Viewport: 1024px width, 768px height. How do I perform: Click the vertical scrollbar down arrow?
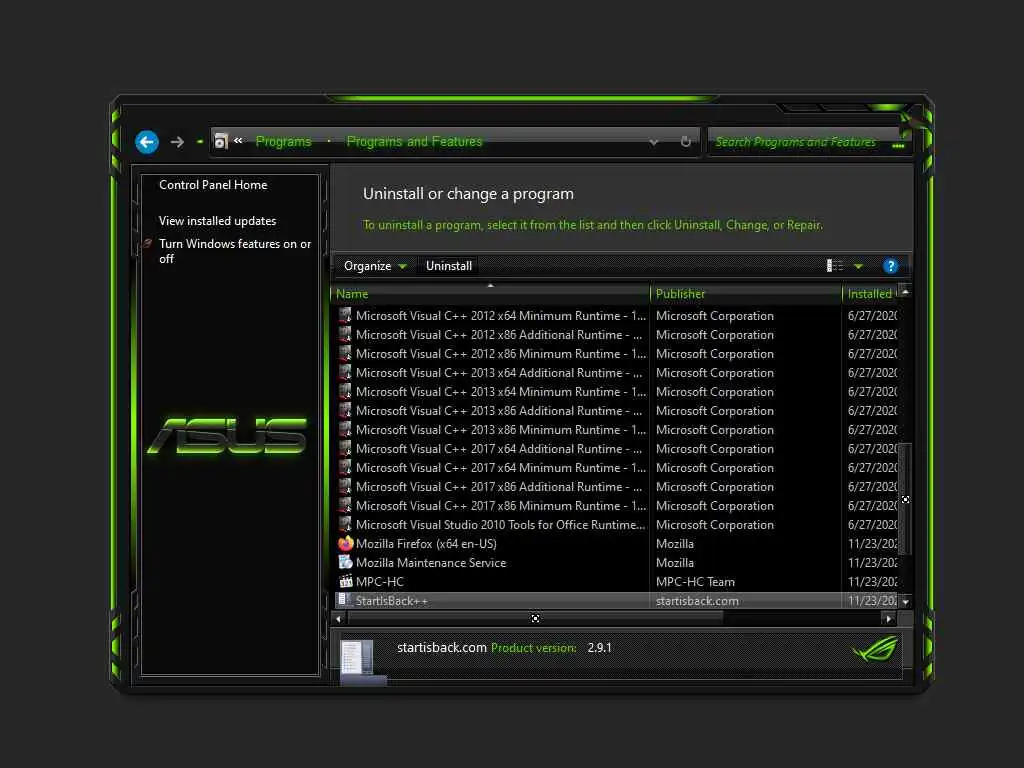pos(905,602)
